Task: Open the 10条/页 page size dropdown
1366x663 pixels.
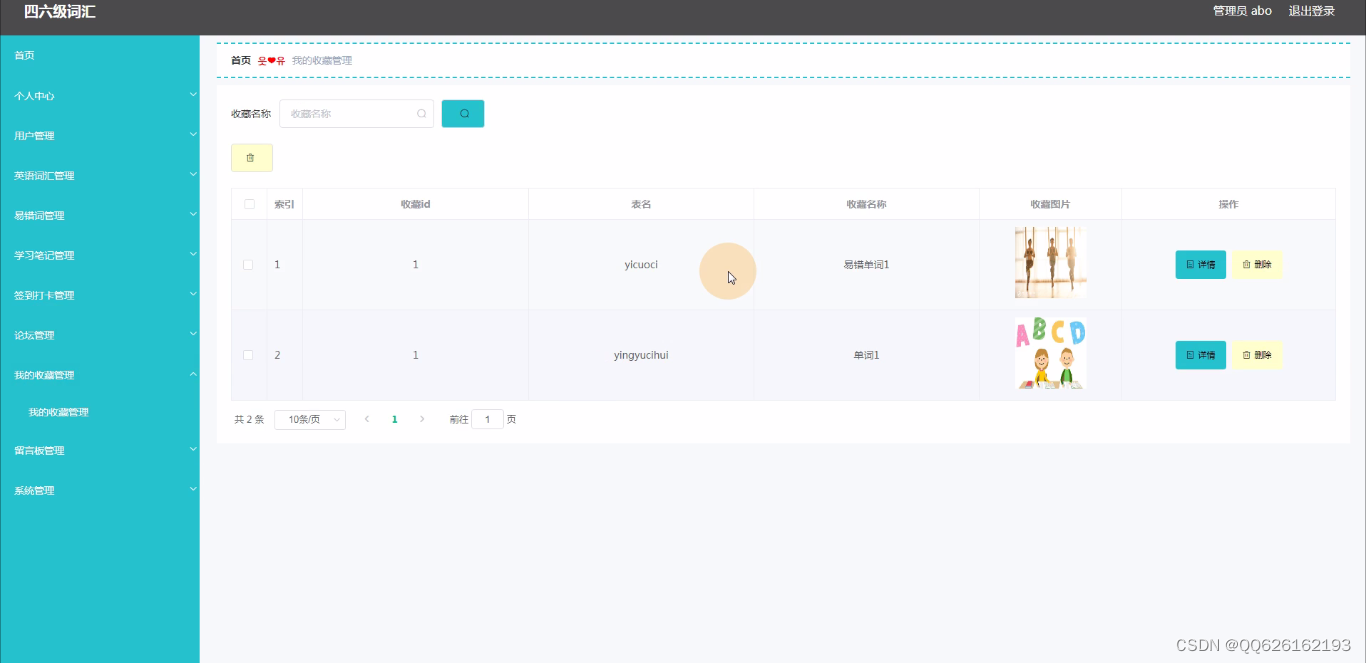Action: pos(310,420)
